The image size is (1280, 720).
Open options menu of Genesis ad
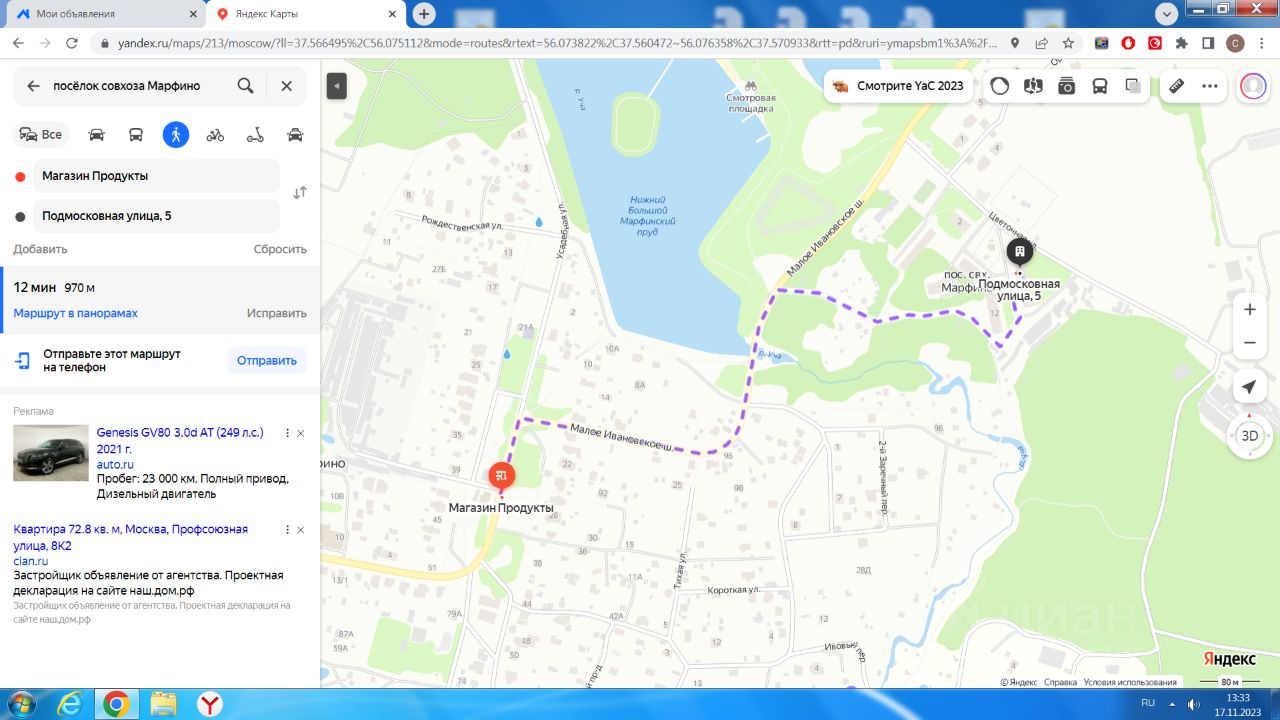pyautogui.click(x=287, y=433)
